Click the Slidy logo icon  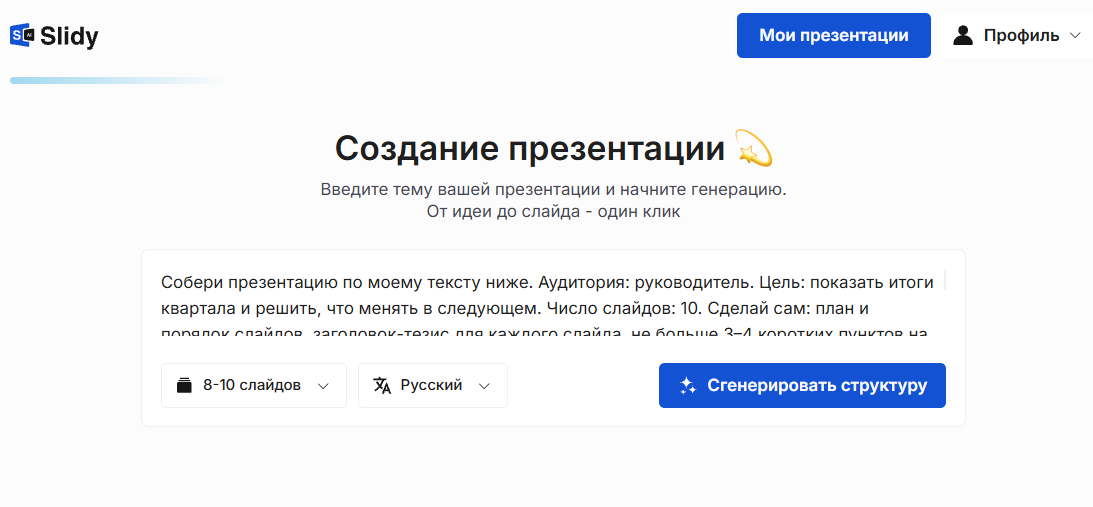[22, 35]
